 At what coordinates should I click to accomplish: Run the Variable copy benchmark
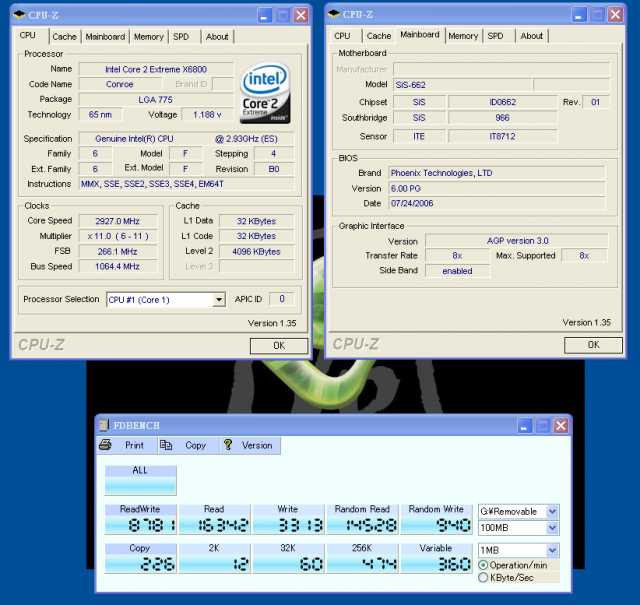coord(436,558)
